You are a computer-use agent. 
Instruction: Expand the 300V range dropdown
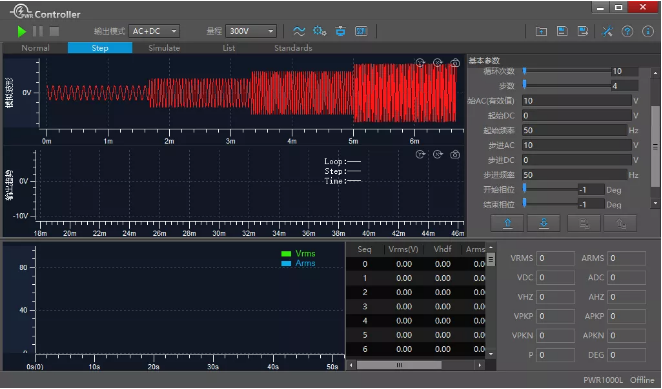[251, 31]
